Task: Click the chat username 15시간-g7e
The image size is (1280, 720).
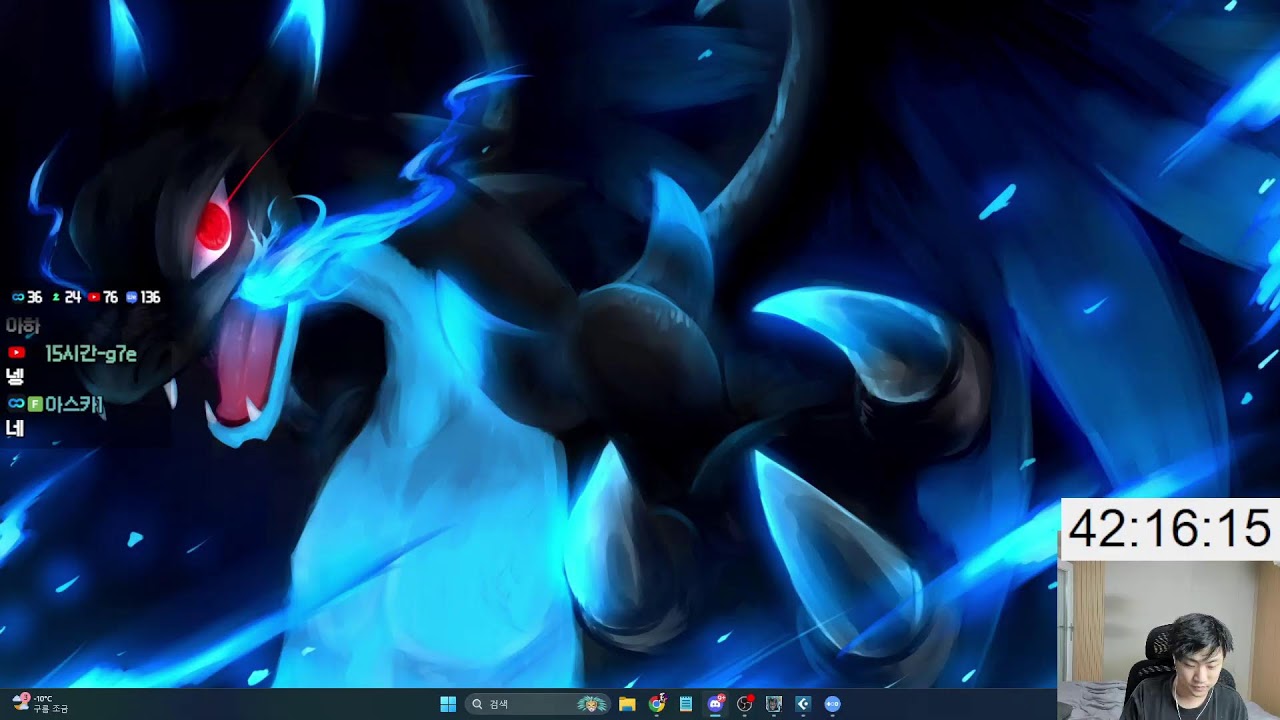Action: (90, 354)
